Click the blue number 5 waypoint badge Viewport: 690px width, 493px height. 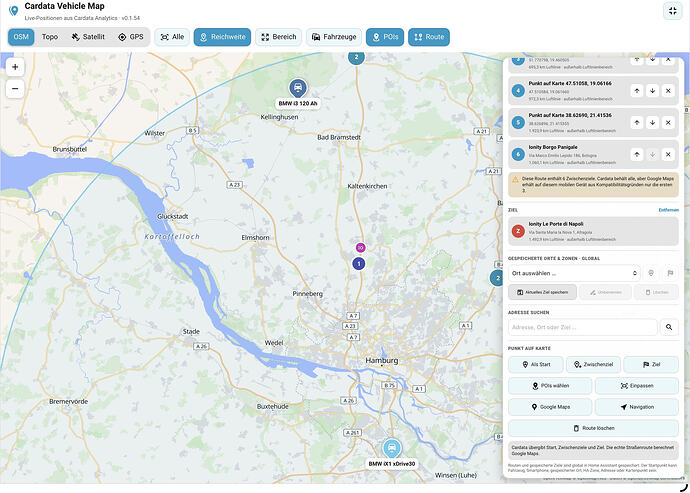[518, 122]
